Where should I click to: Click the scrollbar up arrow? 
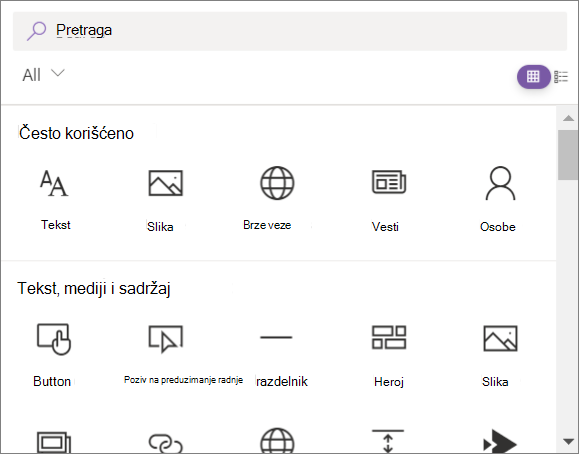click(568, 118)
